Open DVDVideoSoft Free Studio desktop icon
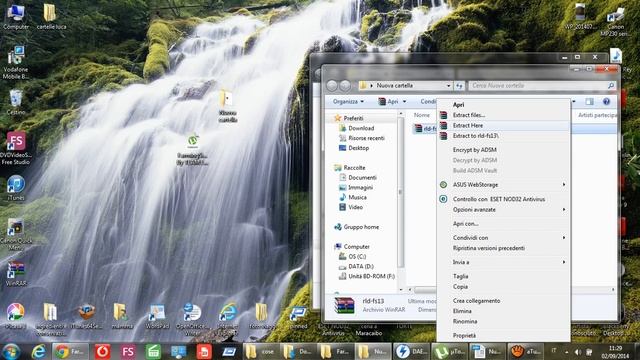The image size is (640, 360). click(x=16, y=148)
